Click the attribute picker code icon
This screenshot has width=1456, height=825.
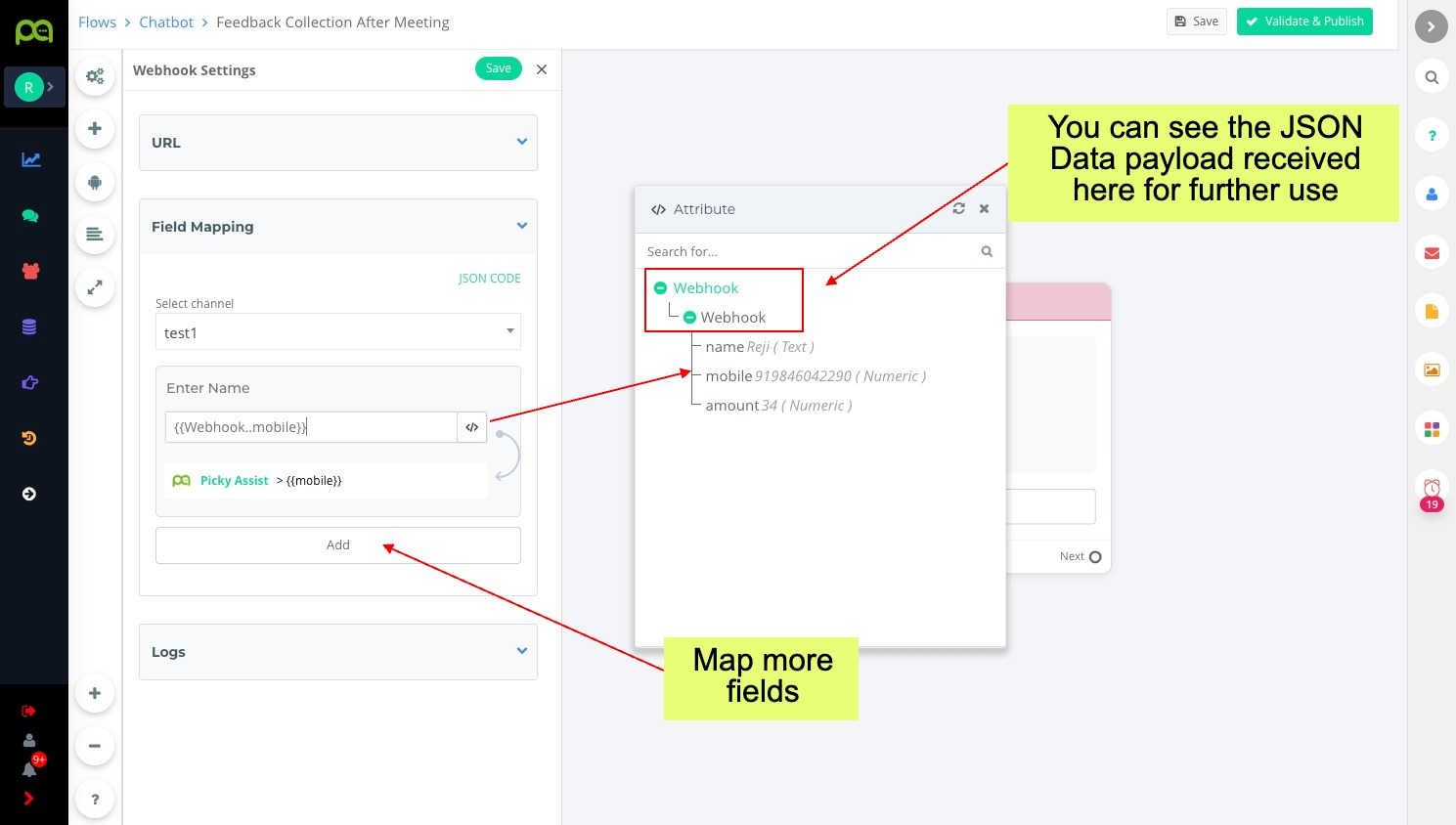(471, 427)
